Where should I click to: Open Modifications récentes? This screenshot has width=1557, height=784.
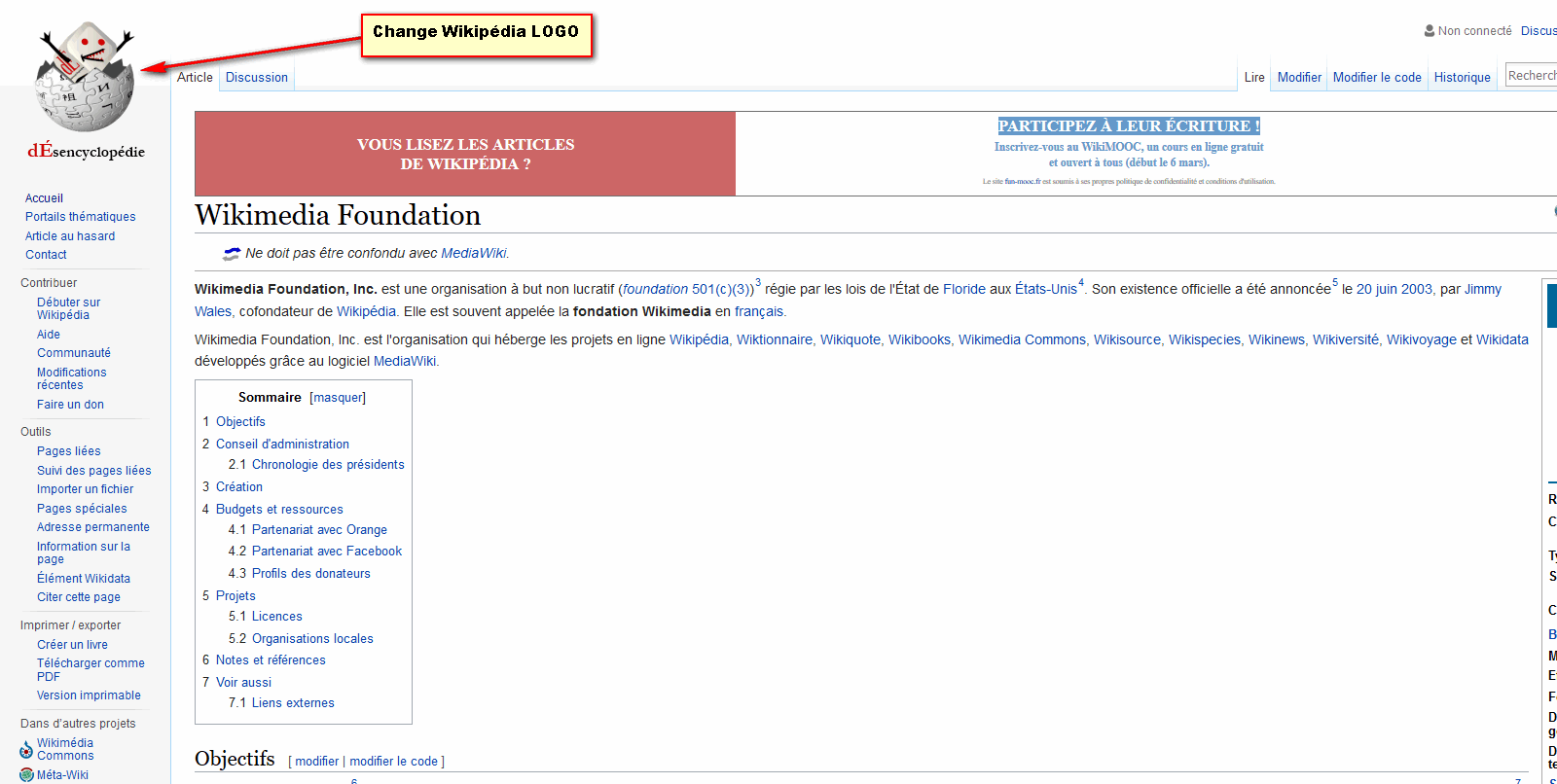(x=72, y=378)
